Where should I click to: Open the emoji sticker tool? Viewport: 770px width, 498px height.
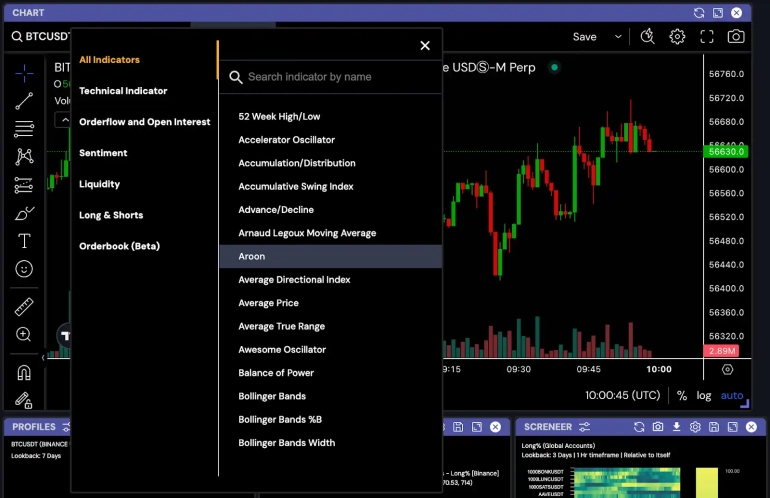point(24,269)
